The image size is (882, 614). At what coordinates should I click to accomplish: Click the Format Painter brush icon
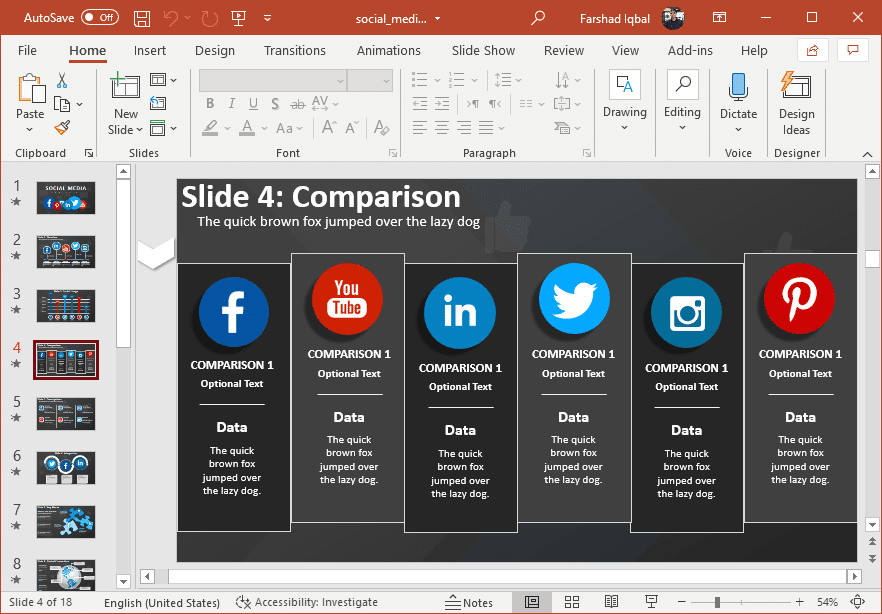[x=62, y=128]
